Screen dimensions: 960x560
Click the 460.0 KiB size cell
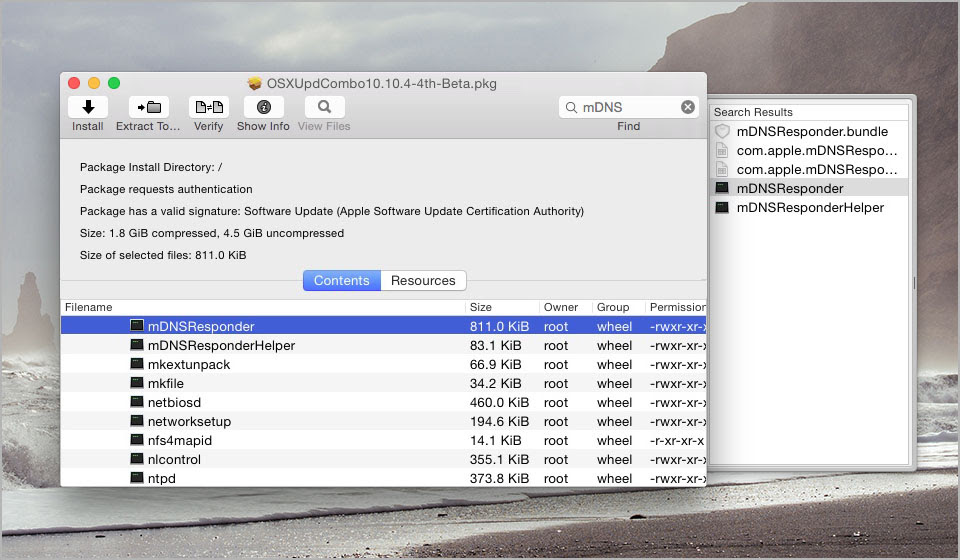point(499,402)
